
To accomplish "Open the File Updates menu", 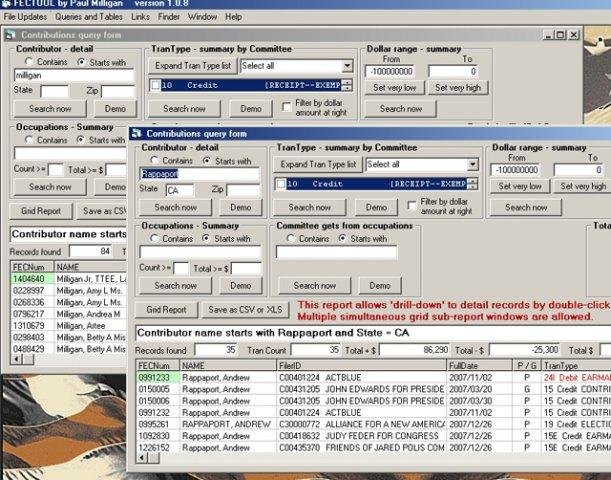I will [25, 17].
